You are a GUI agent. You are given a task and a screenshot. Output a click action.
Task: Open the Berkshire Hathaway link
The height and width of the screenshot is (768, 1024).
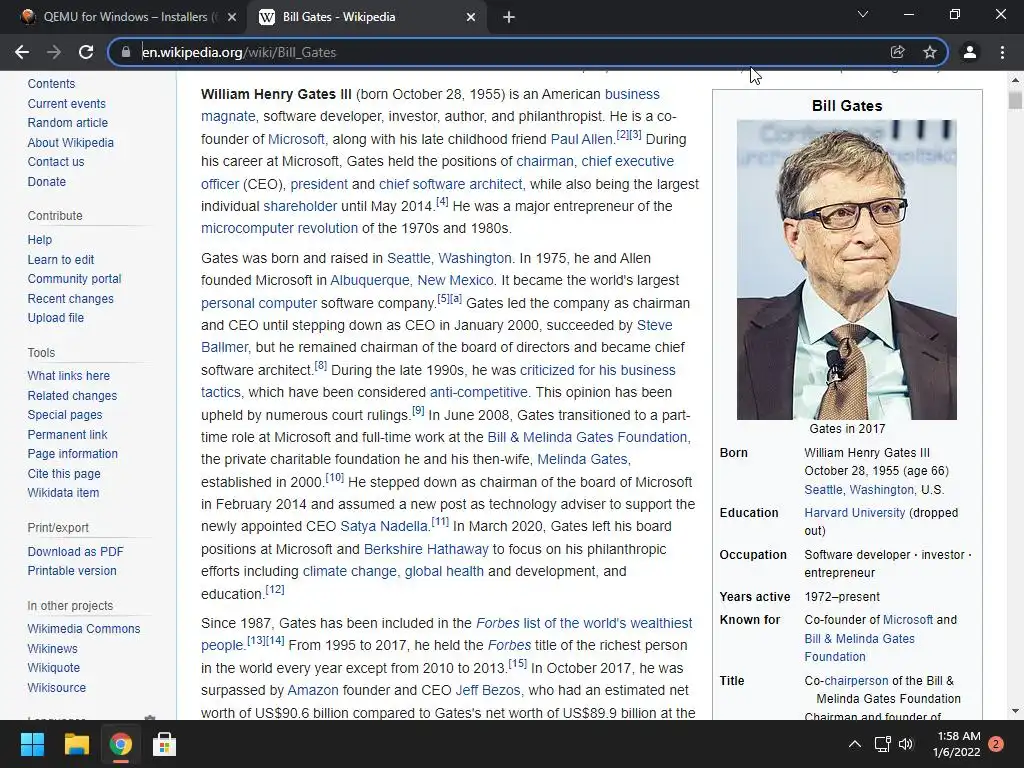click(426, 549)
